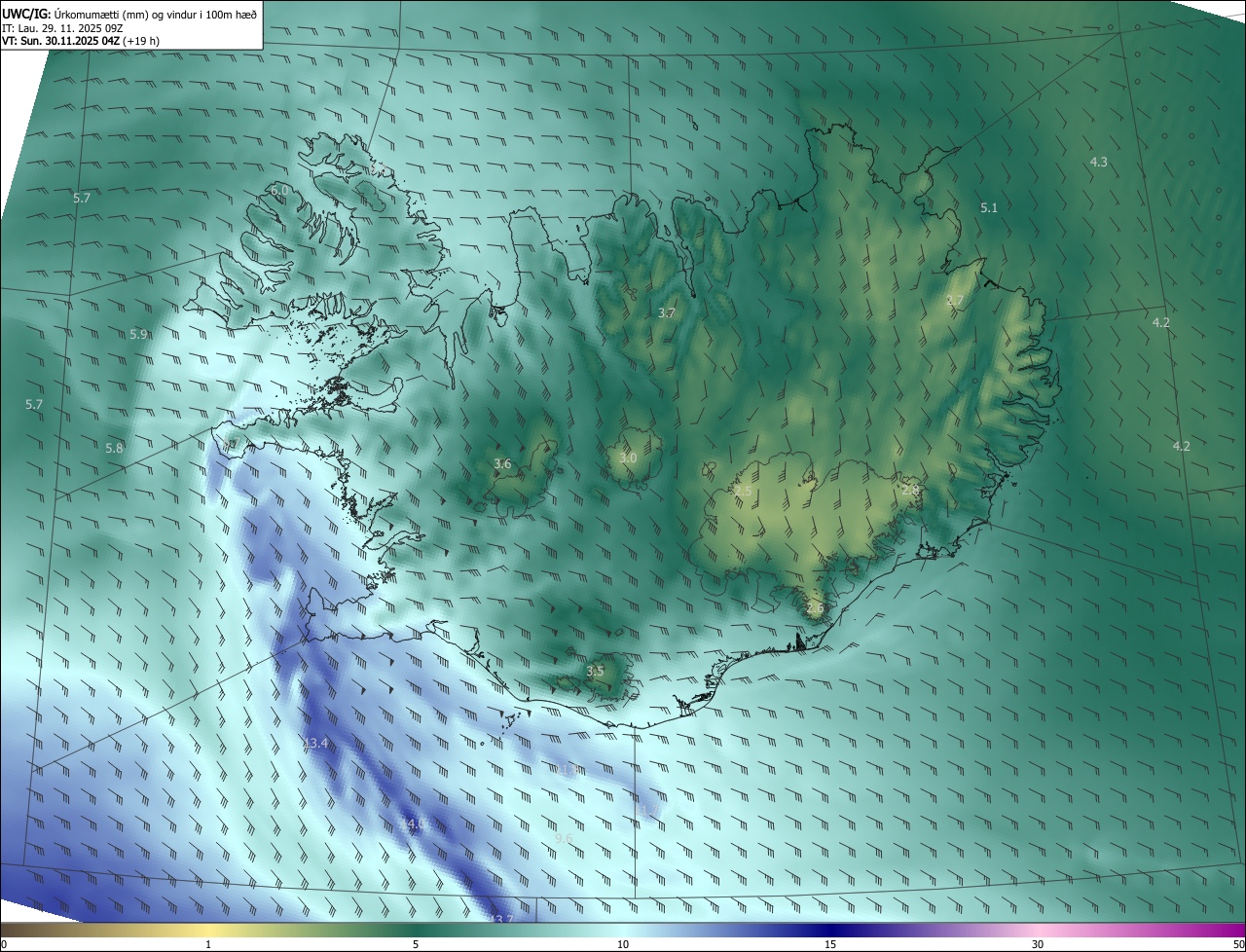Click the 5.8 value label
This screenshot has height=952, width=1246.
tap(115, 448)
